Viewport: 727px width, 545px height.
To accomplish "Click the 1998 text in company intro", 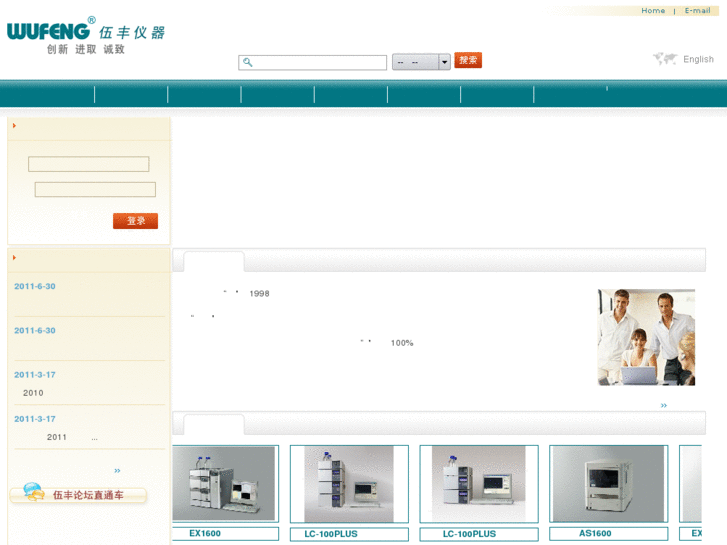I will point(259,294).
